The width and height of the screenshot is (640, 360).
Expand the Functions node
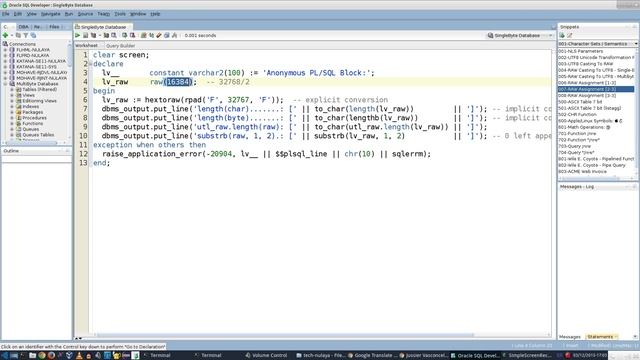point(12,123)
